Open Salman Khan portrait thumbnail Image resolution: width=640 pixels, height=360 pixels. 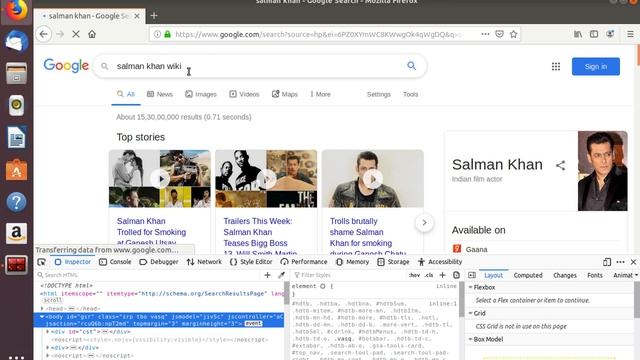(602, 171)
